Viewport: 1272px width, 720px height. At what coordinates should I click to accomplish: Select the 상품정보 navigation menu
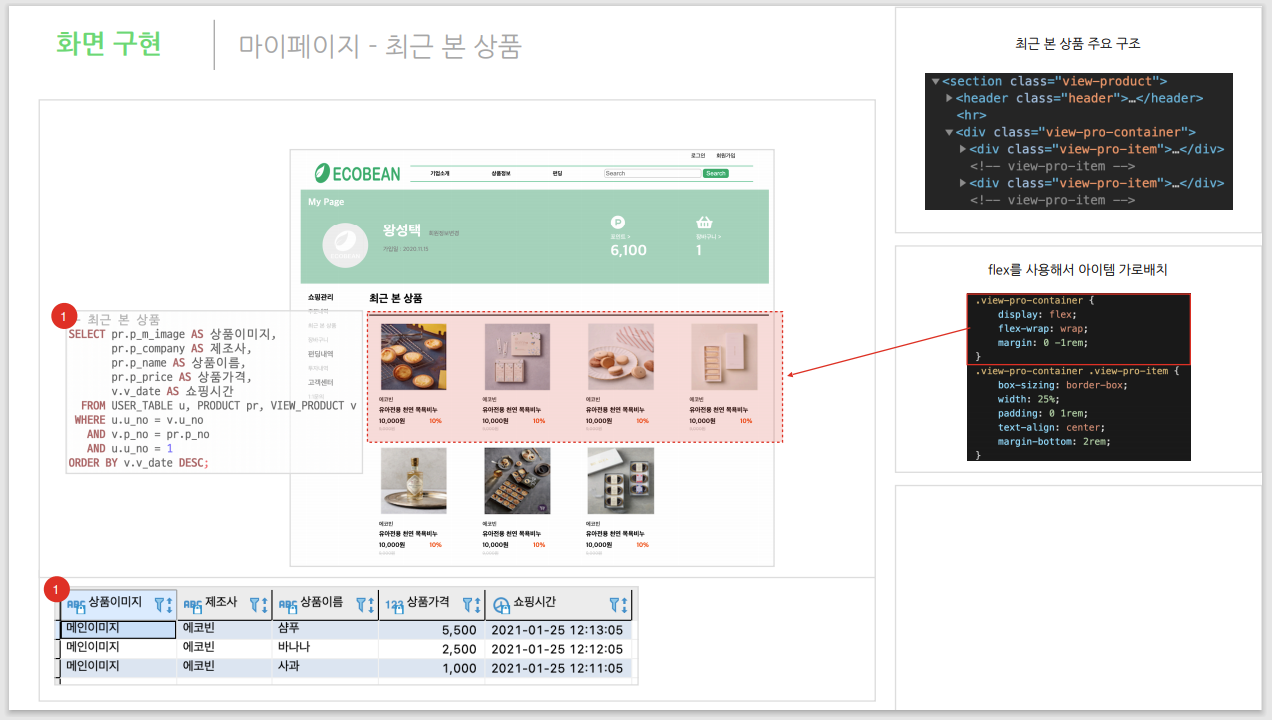[x=503, y=173]
